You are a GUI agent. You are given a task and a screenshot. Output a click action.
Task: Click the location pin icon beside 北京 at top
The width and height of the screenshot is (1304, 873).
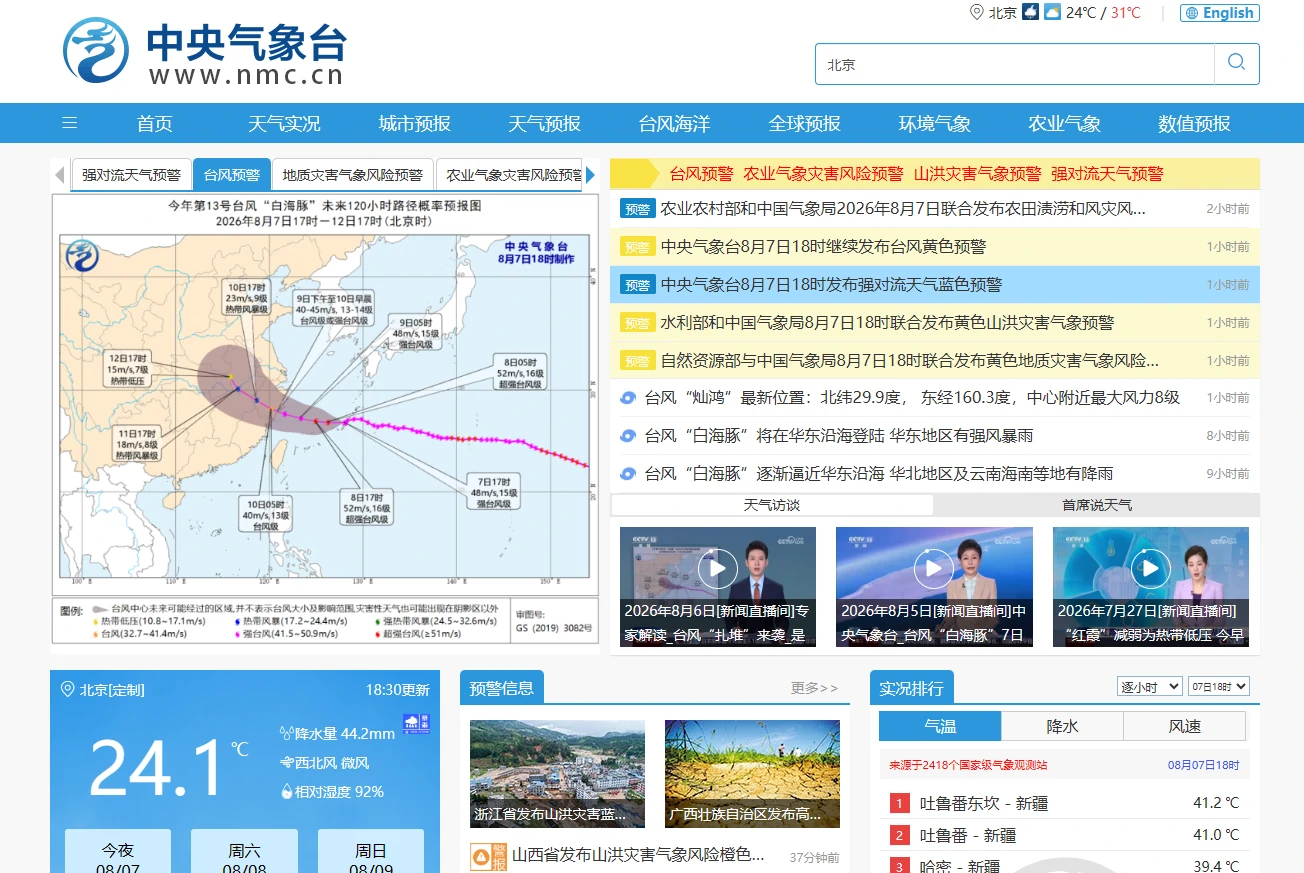[x=977, y=12]
